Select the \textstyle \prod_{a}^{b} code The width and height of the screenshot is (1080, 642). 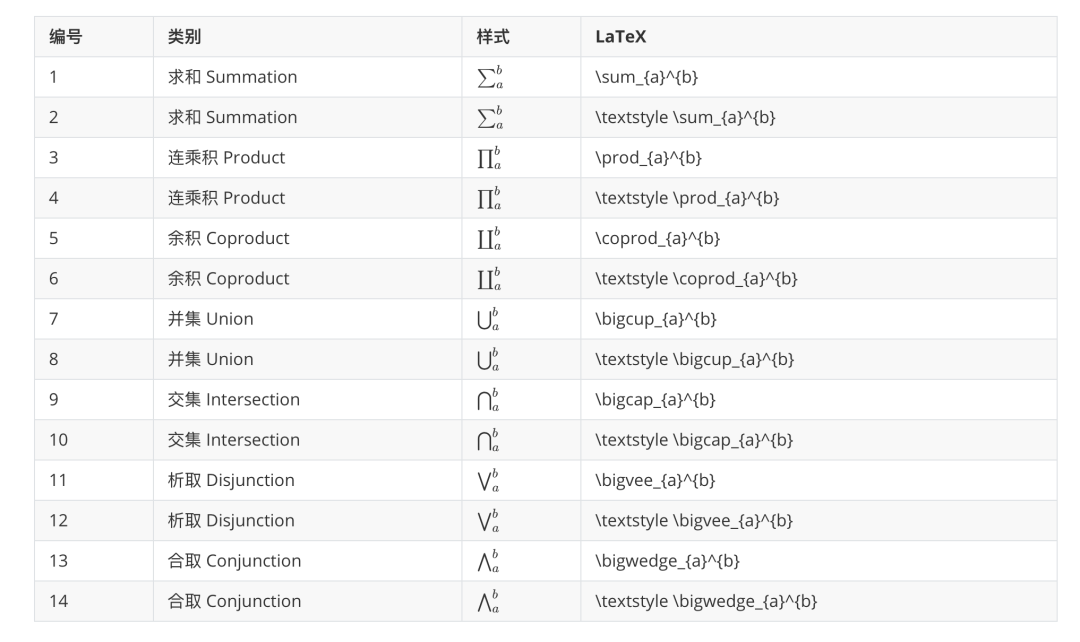pos(687,198)
